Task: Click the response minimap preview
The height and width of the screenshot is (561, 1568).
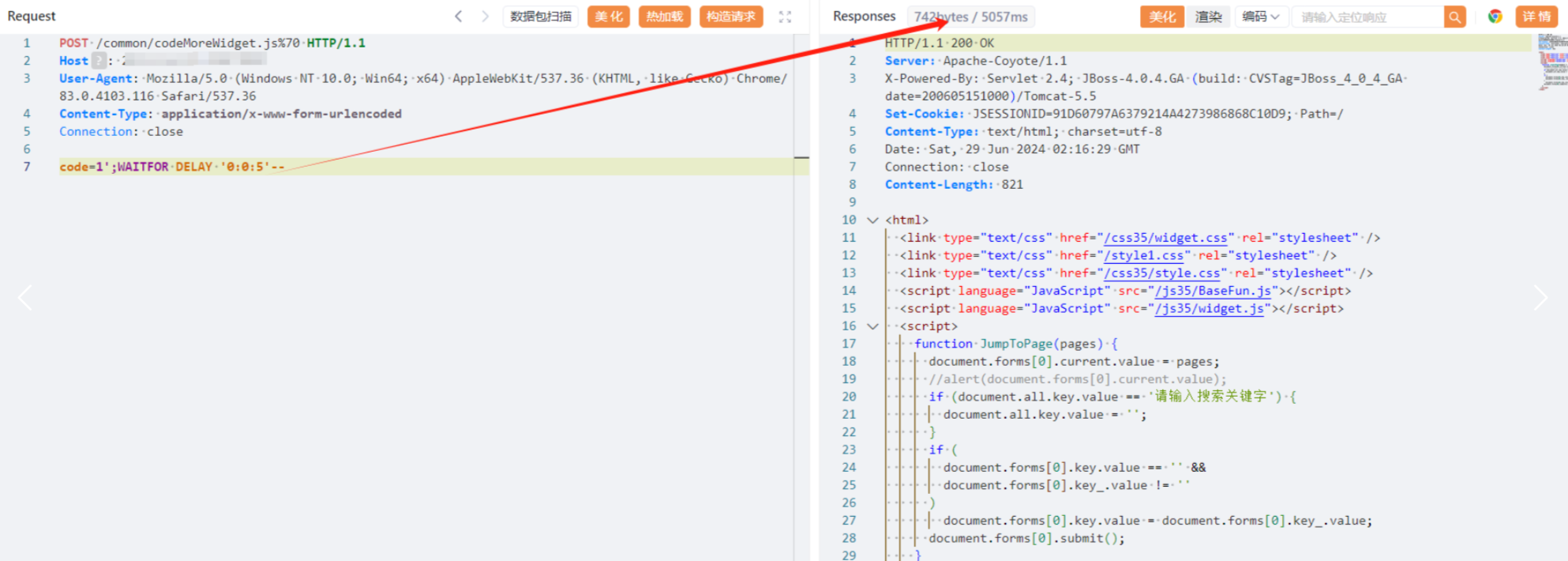Action: click(x=1552, y=62)
